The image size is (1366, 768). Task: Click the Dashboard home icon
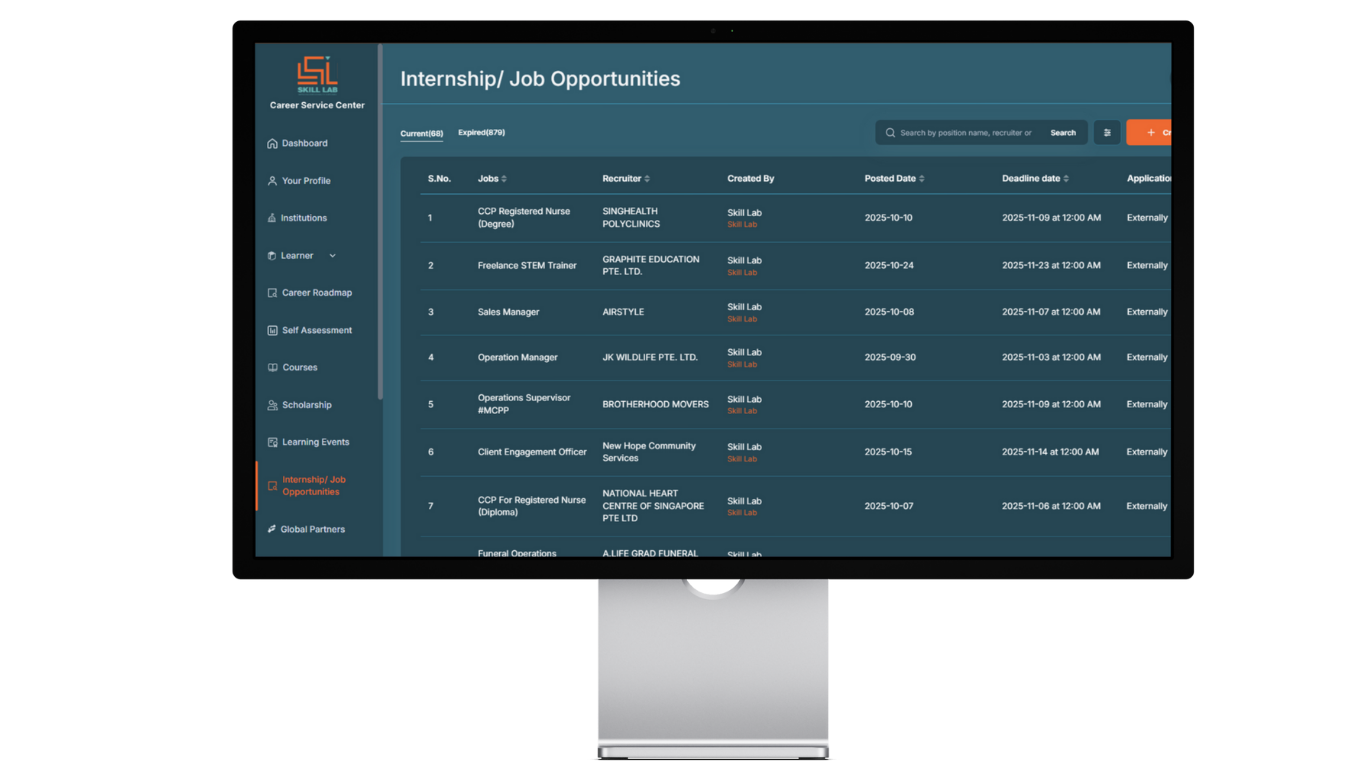pos(272,144)
